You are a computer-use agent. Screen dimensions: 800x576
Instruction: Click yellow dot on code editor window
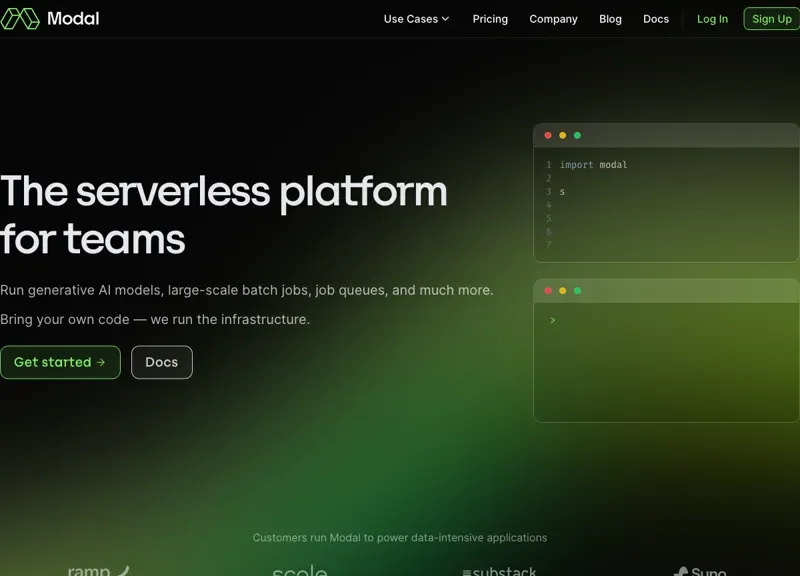(x=563, y=135)
